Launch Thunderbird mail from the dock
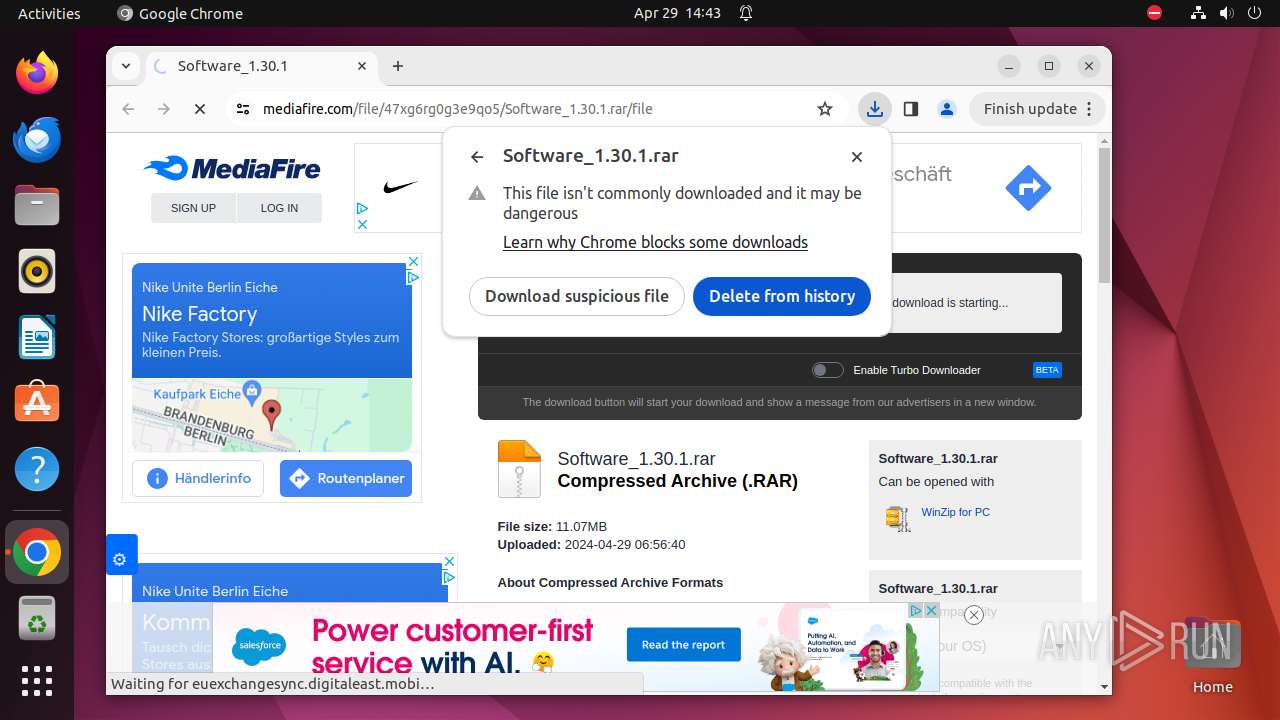The width and height of the screenshot is (1280, 720). pyautogui.click(x=37, y=139)
